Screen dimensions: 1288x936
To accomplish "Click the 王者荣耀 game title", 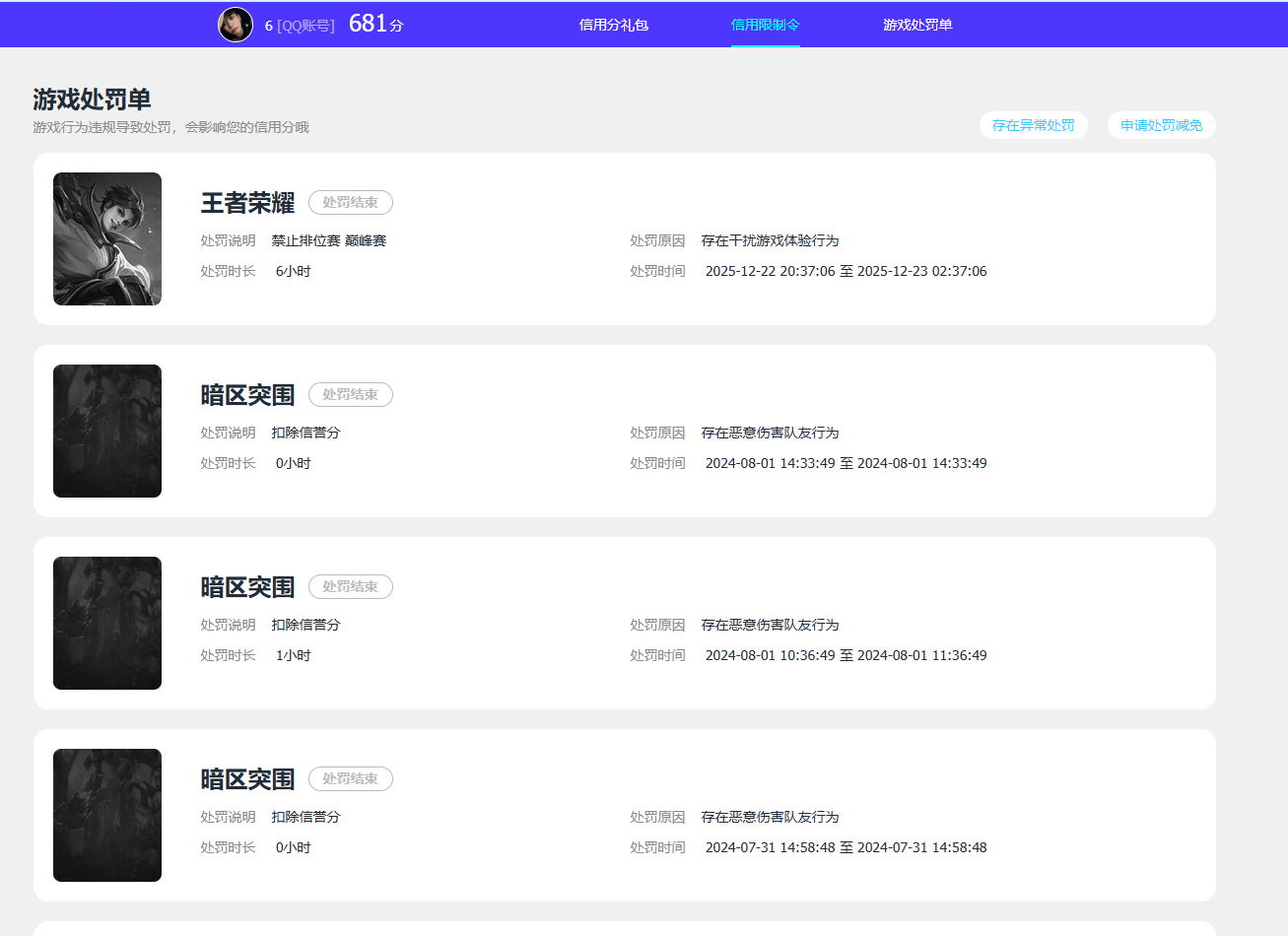I will pos(248,203).
